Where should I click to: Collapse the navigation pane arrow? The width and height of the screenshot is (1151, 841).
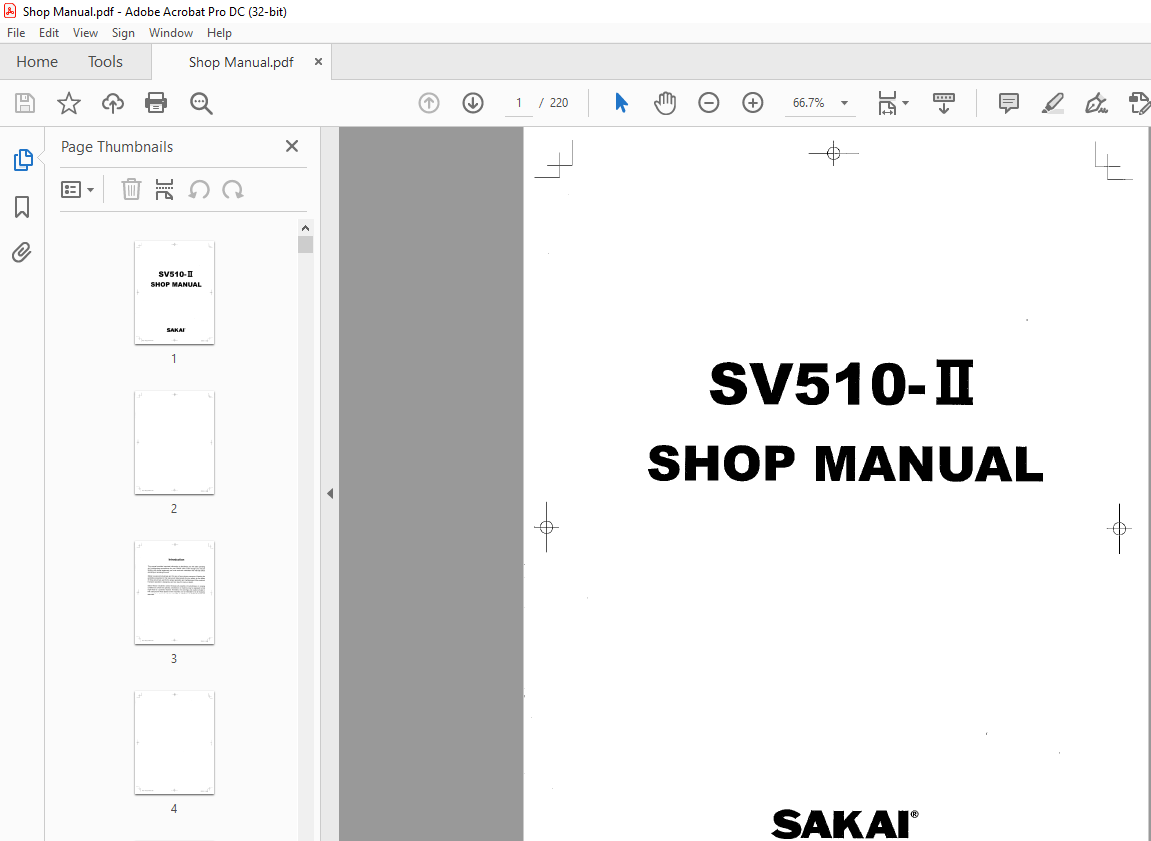(x=330, y=493)
